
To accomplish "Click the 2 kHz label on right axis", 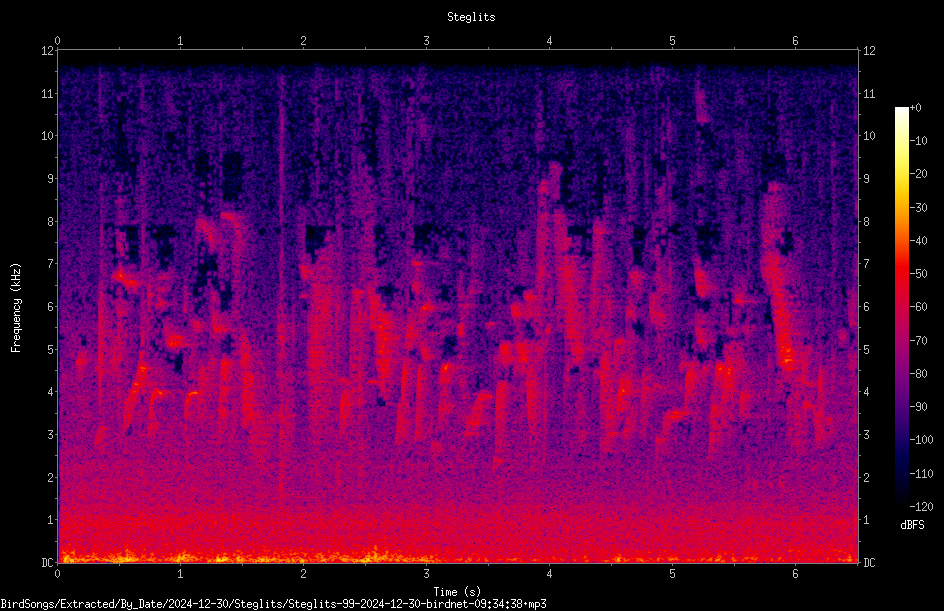I will pos(866,477).
